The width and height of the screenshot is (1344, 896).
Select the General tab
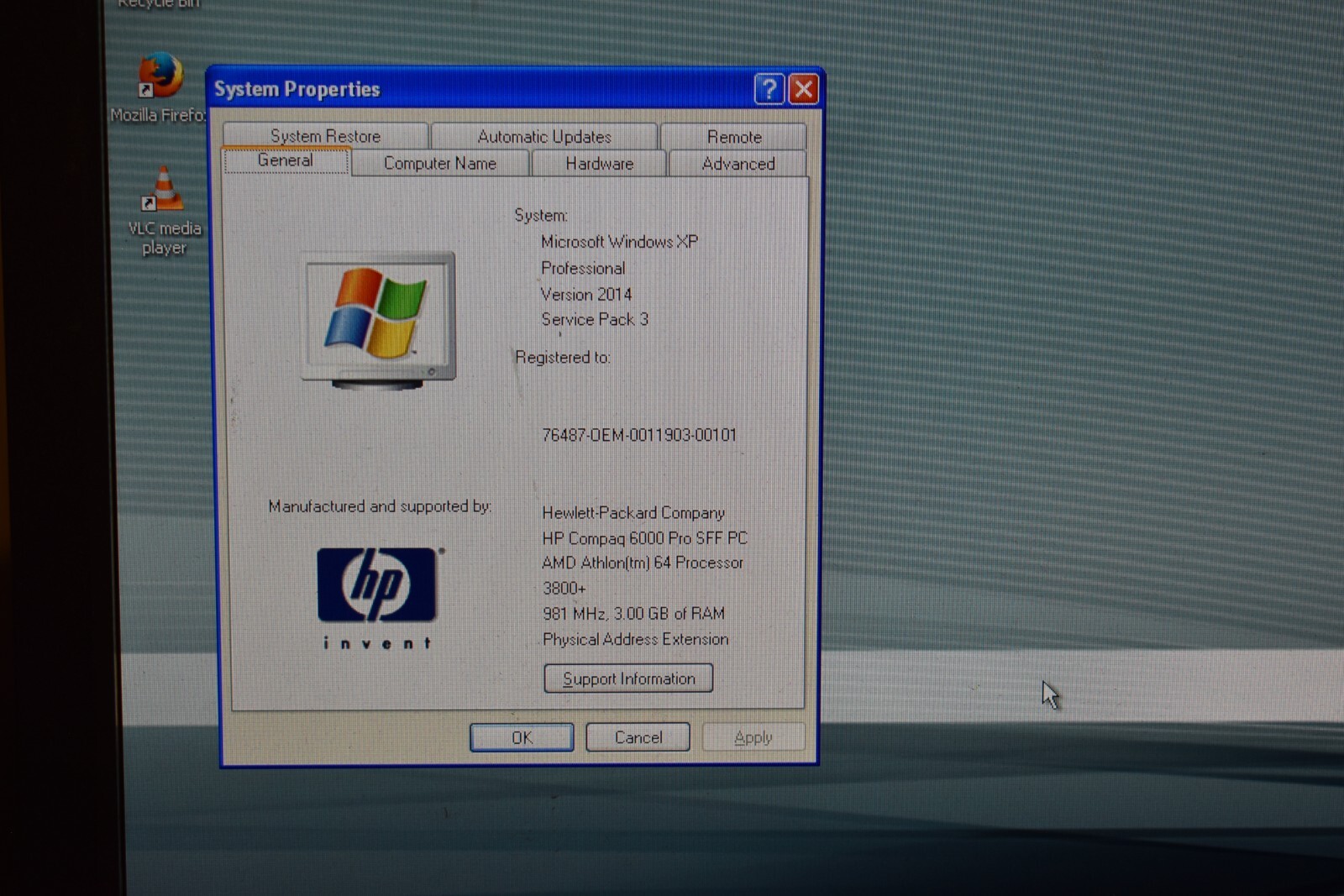point(286,160)
